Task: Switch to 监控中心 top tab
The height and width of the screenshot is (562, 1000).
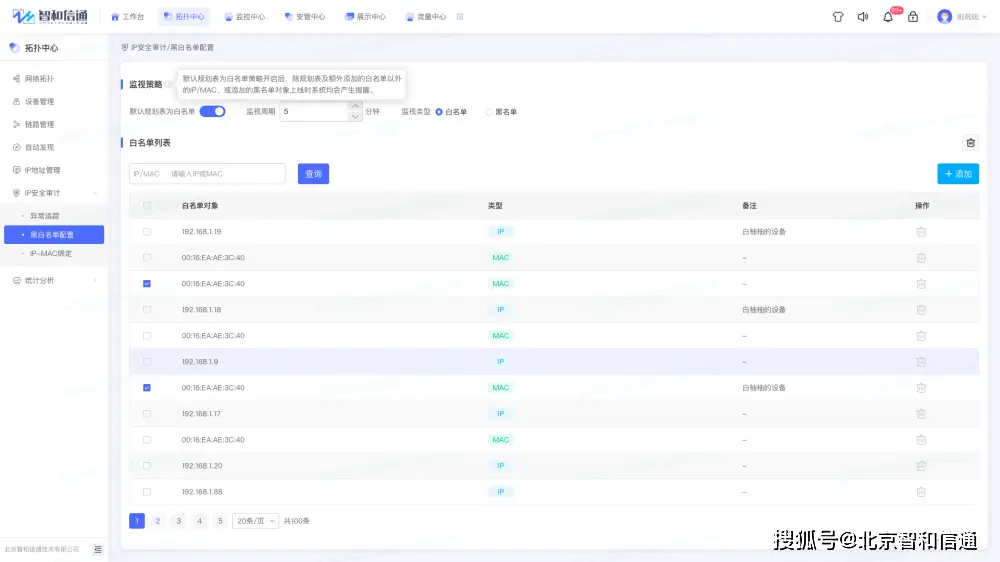Action: (x=245, y=17)
